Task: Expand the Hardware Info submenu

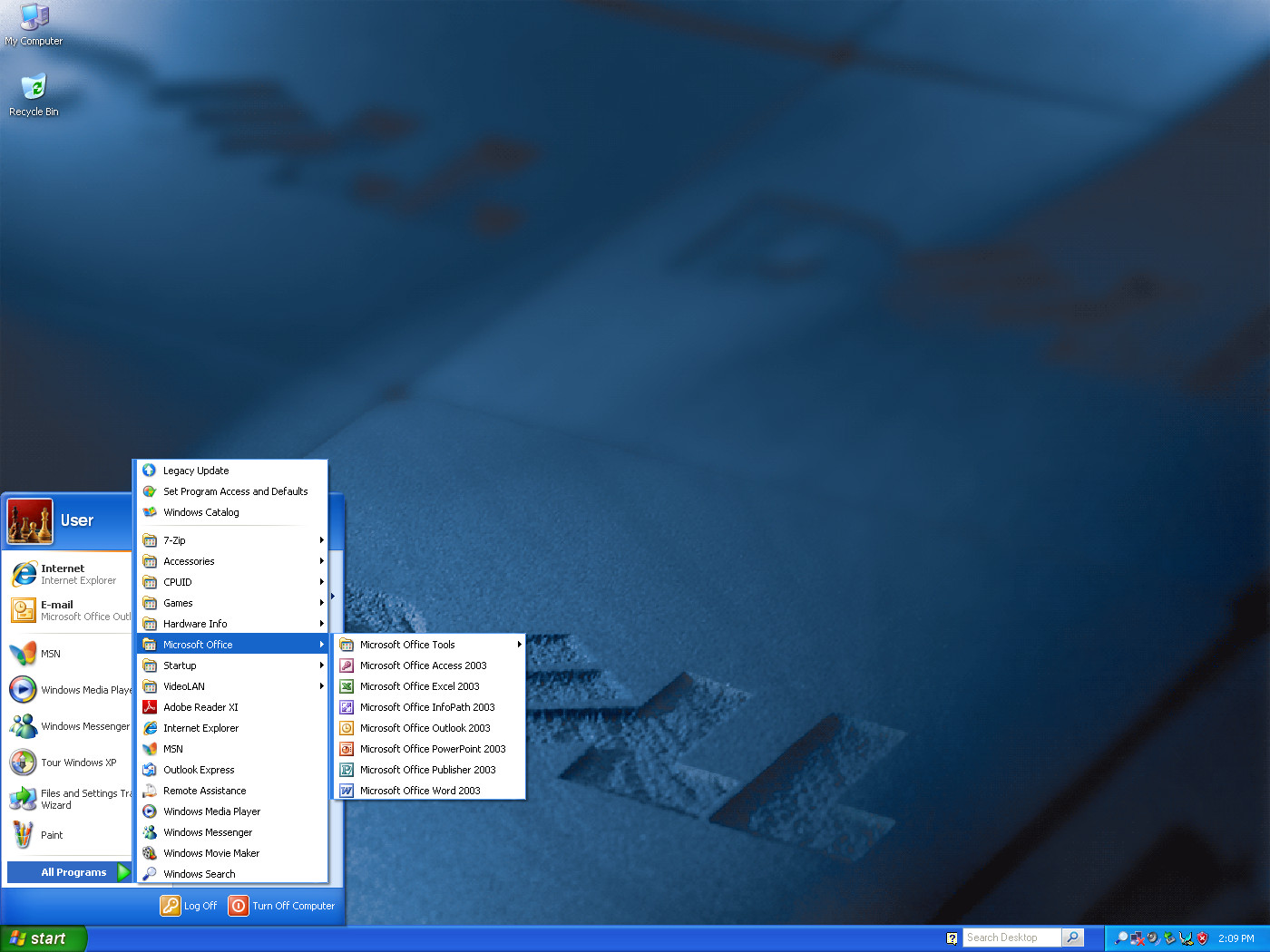Action: tap(232, 624)
